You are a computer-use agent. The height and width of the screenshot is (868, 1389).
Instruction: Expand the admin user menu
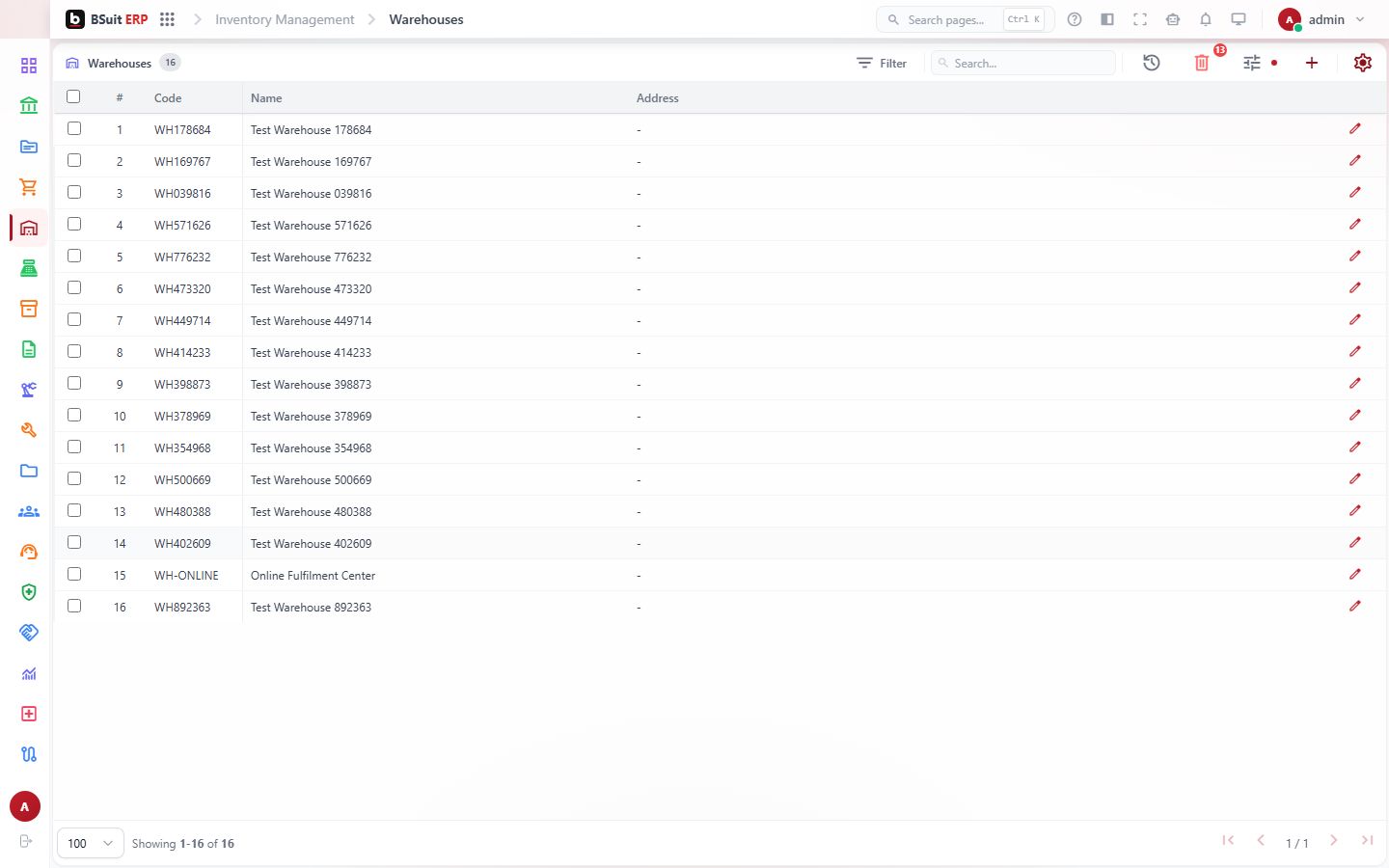pyautogui.click(x=1321, y=19)
